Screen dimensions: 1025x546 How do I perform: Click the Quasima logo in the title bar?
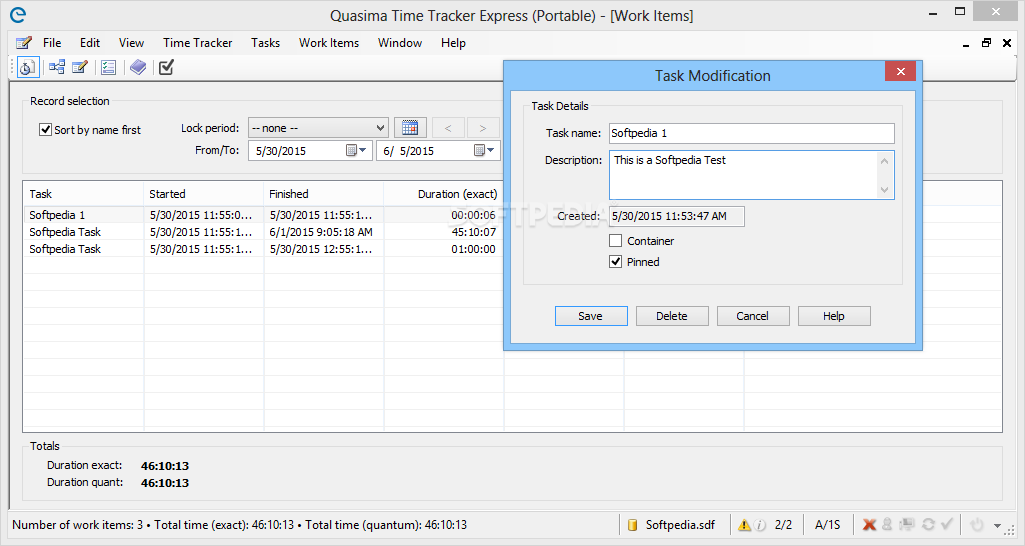point(18,14)
